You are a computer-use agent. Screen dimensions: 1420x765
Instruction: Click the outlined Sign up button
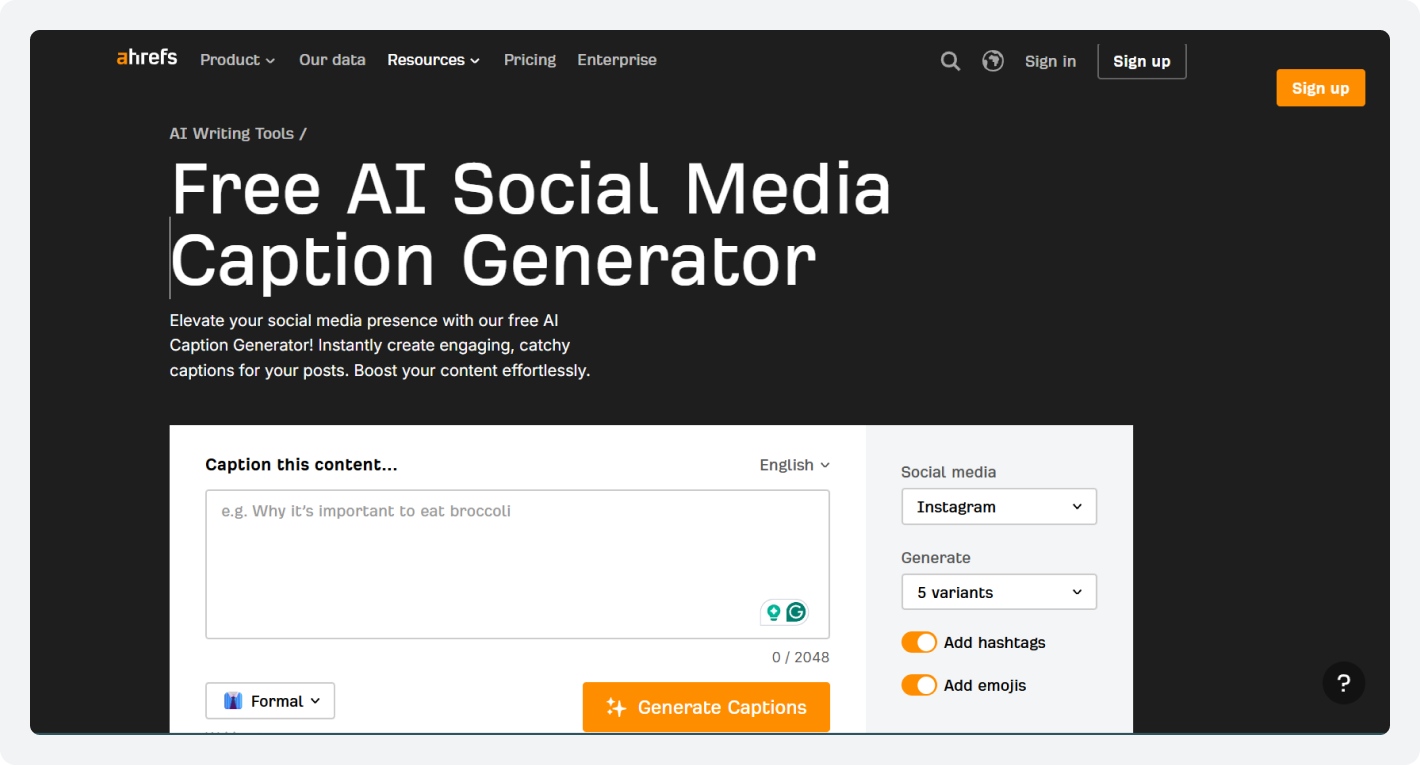point(1142,61)
